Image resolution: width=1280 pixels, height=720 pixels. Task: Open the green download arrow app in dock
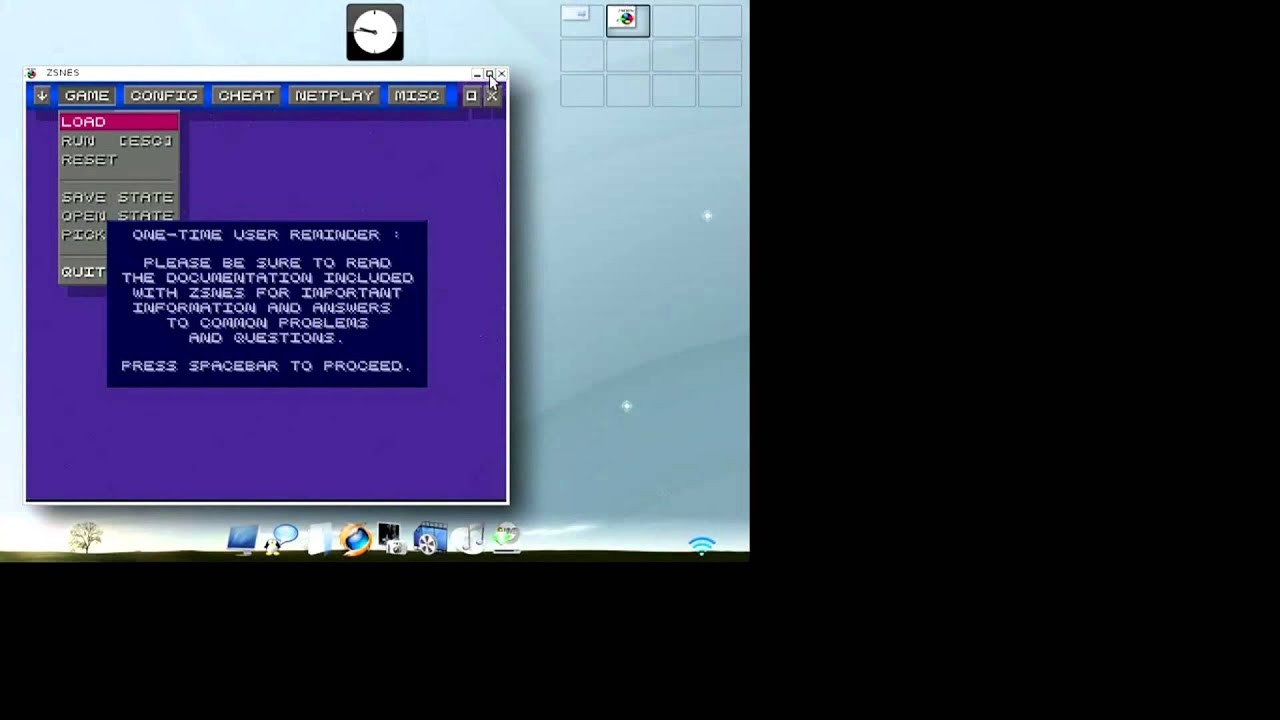tap(506, 539)
